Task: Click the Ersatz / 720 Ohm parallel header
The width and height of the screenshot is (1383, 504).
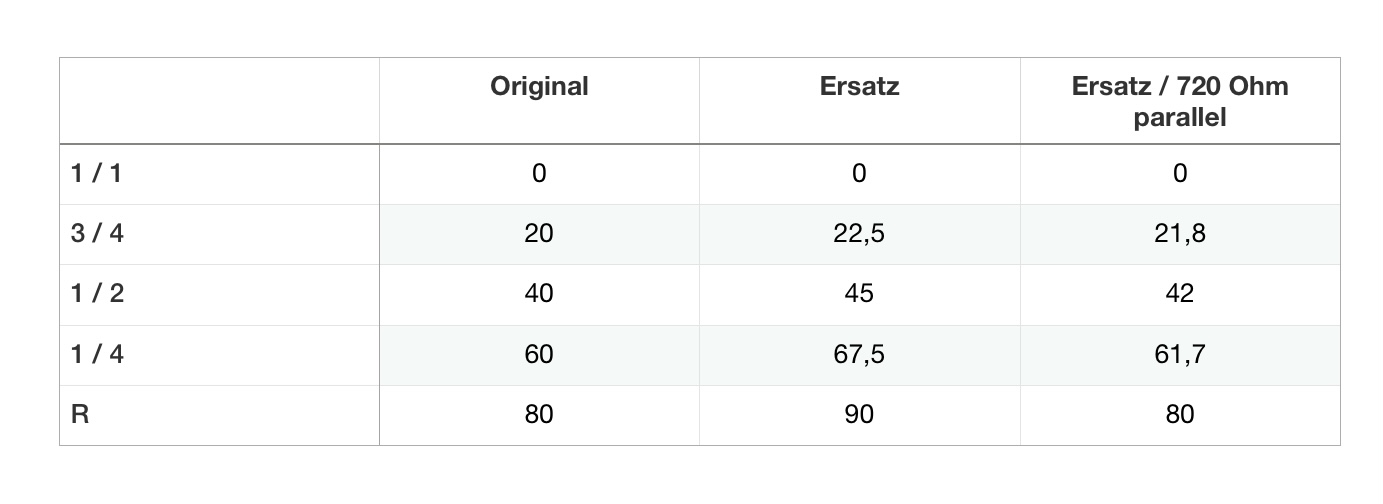Action: (1180, 102)
